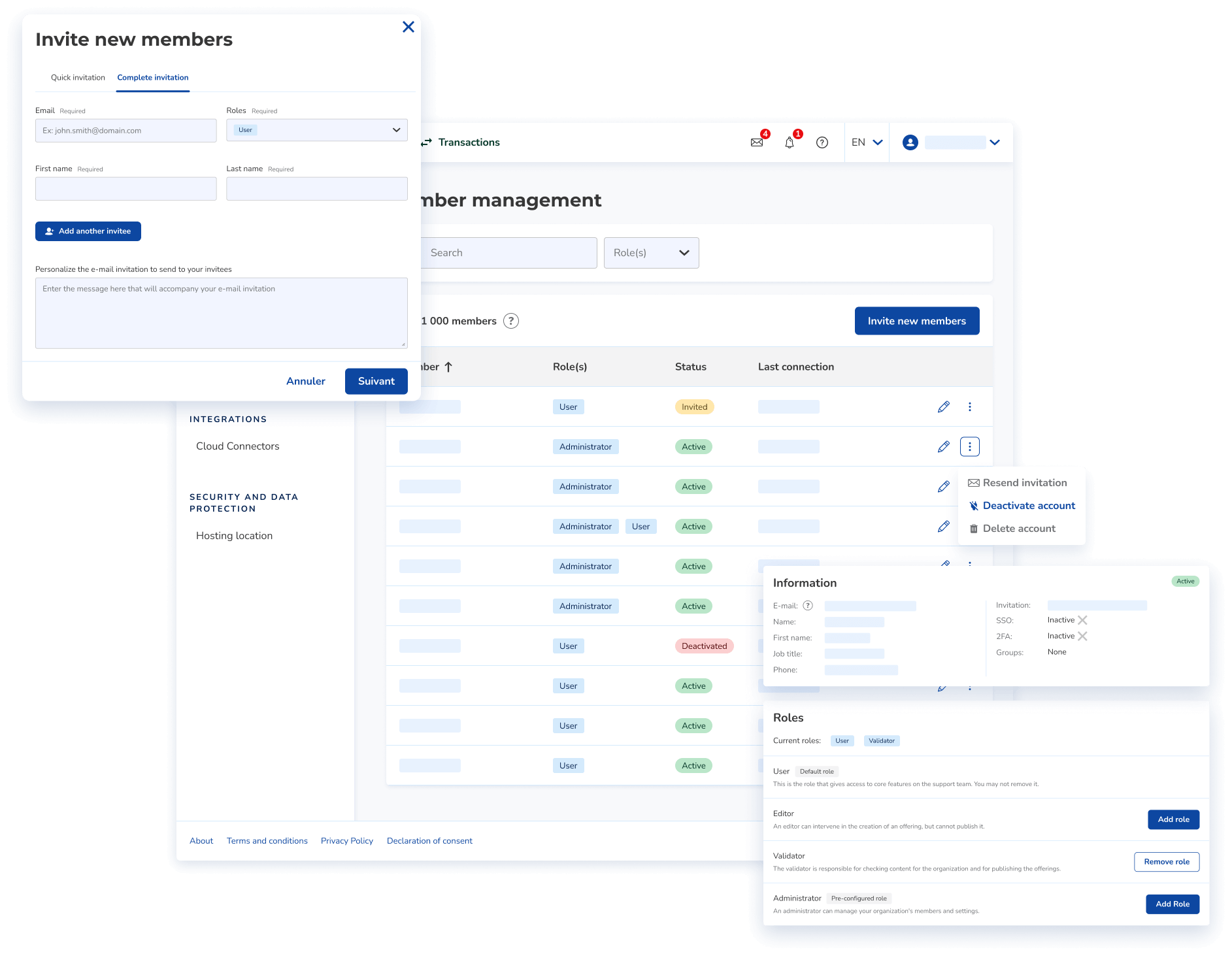Viewport: 1232px width, 956px height.
Task: Click the Suivant button
Action: click(x=376, y=381)
